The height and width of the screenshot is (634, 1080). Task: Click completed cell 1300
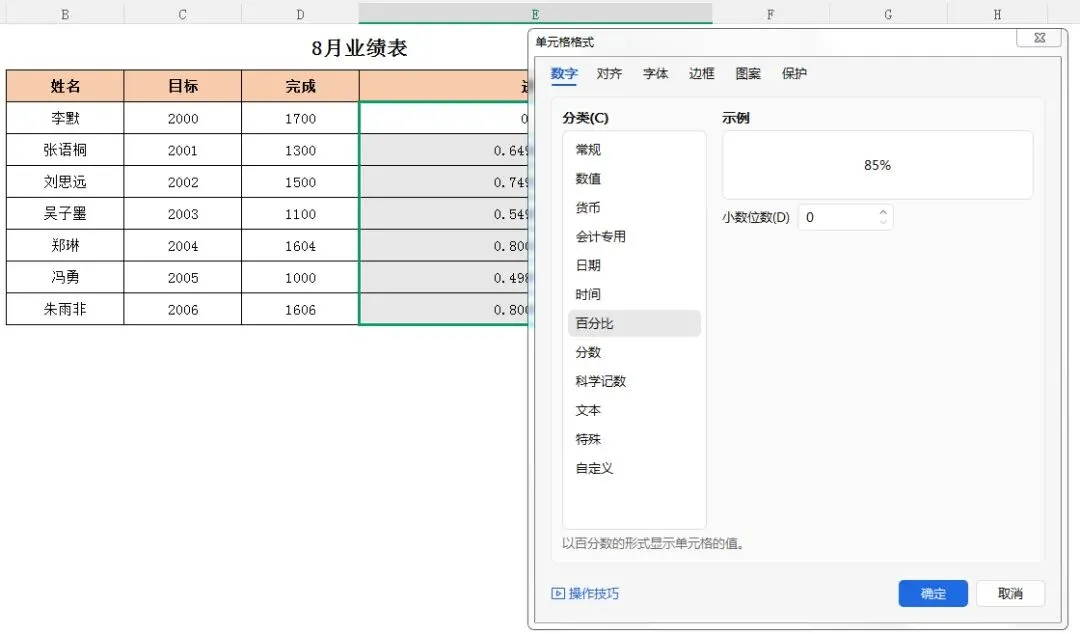click(300, 150)
